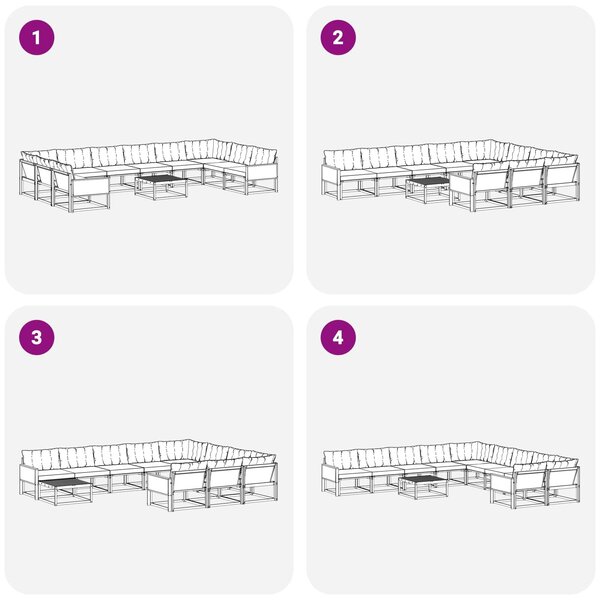
Task: Click the purple number 3 badge
Action: pos(37,338)
